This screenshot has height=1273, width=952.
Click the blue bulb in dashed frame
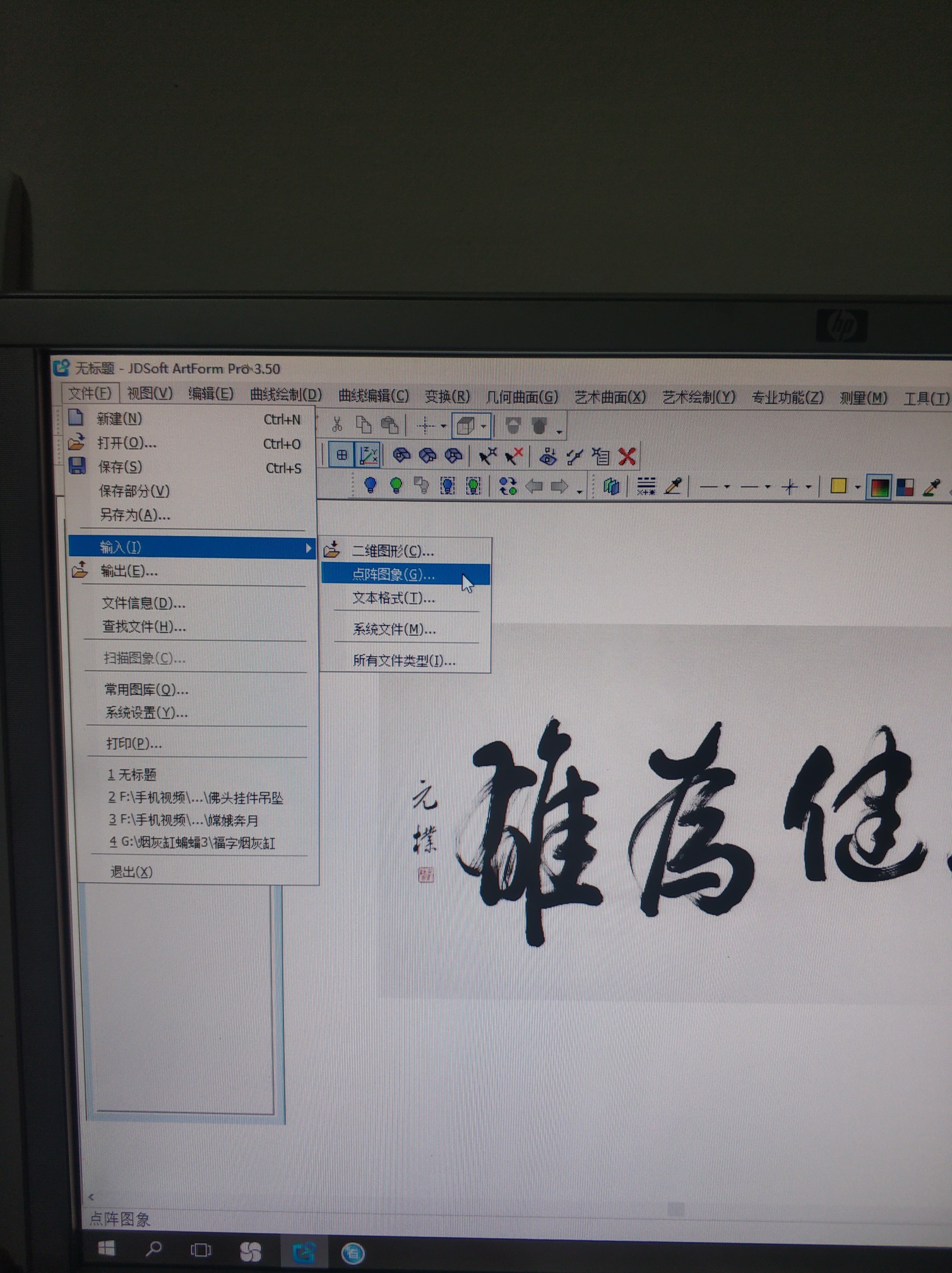(448, 486)
